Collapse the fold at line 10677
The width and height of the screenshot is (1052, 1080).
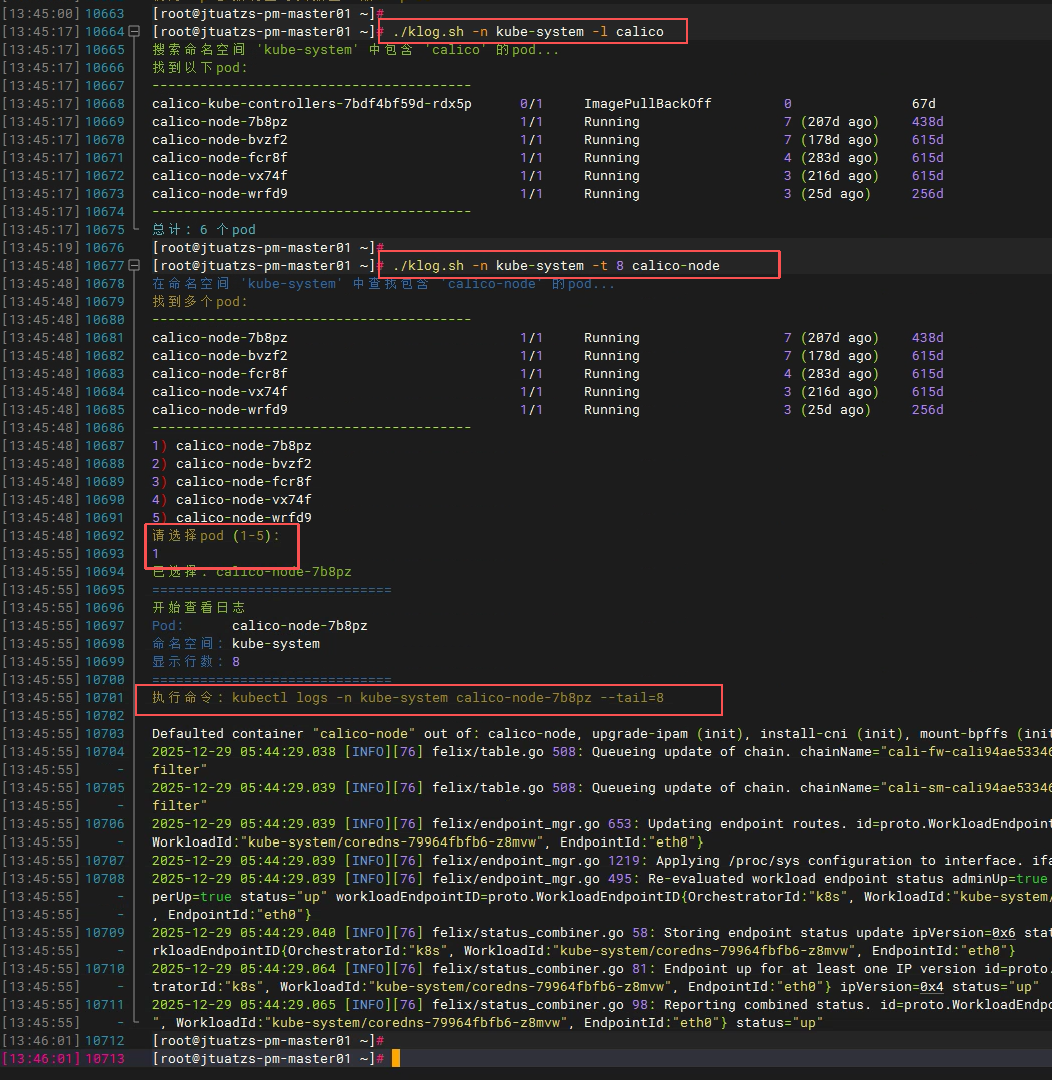[x=136, y=266]
